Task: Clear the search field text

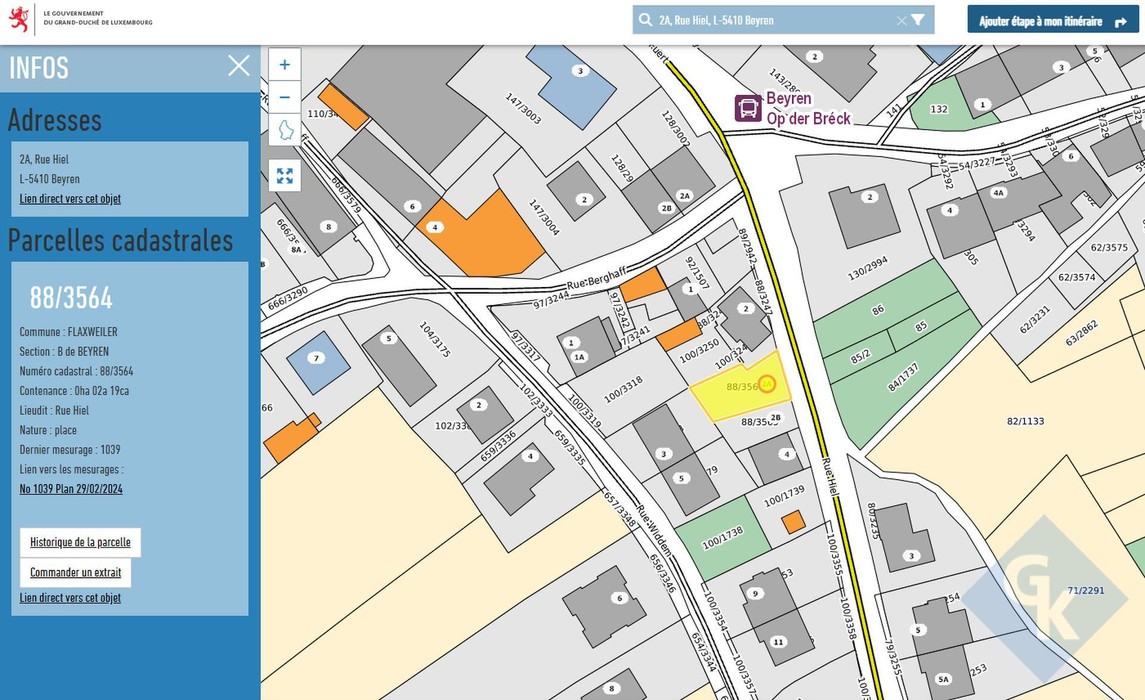Action: click(x=901, y=20)
